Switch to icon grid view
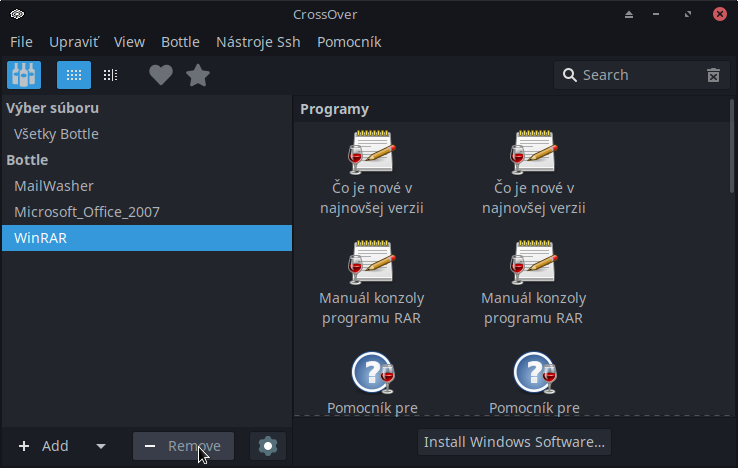The height and width of the screenshot is (468, 738). click(x=74, y=75)
